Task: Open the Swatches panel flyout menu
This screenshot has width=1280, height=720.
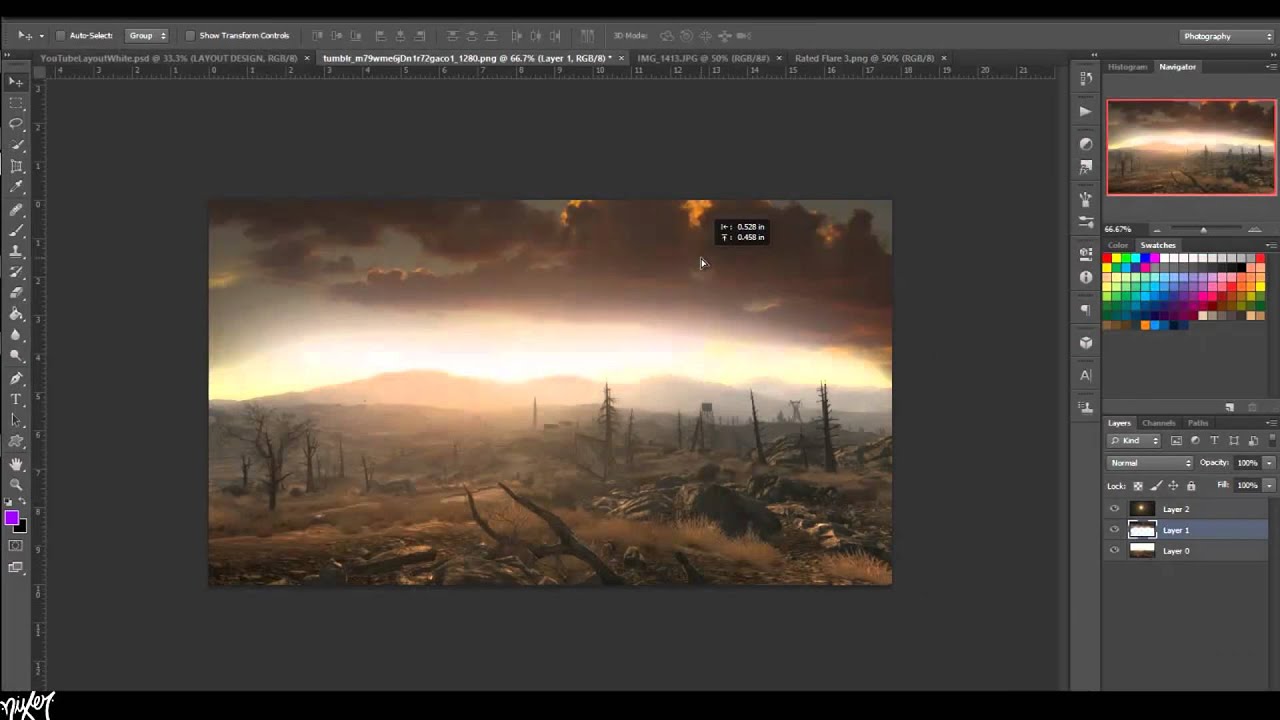Action: coord(1271,245)
